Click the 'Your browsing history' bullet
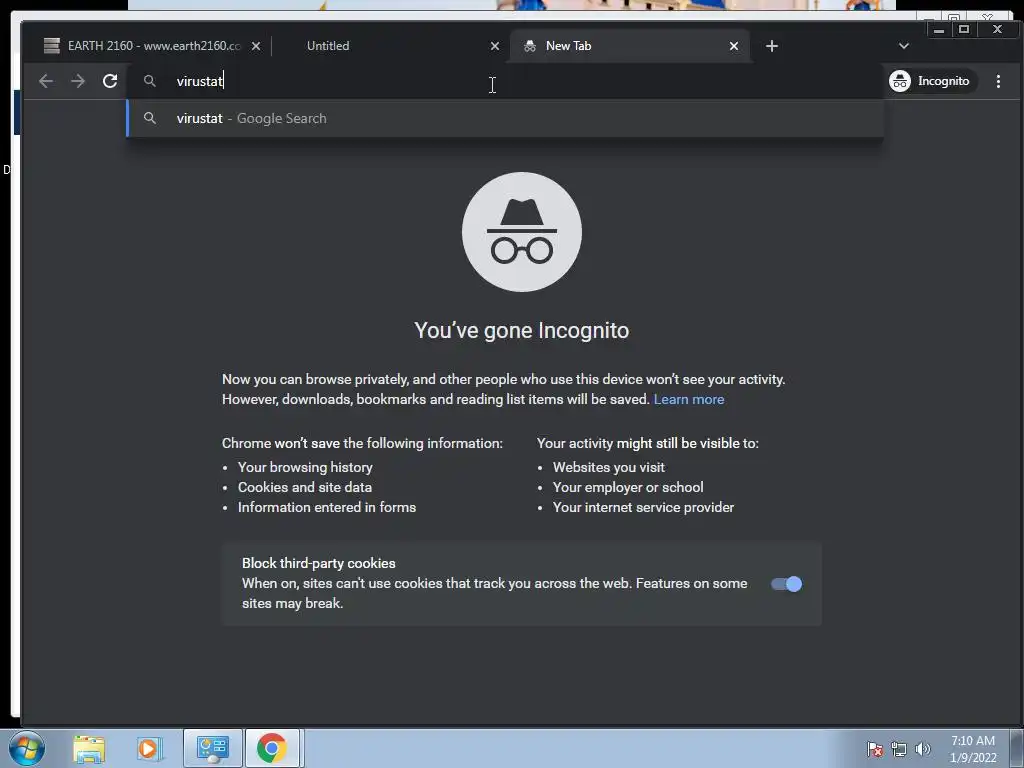 (x=305, y=467)
